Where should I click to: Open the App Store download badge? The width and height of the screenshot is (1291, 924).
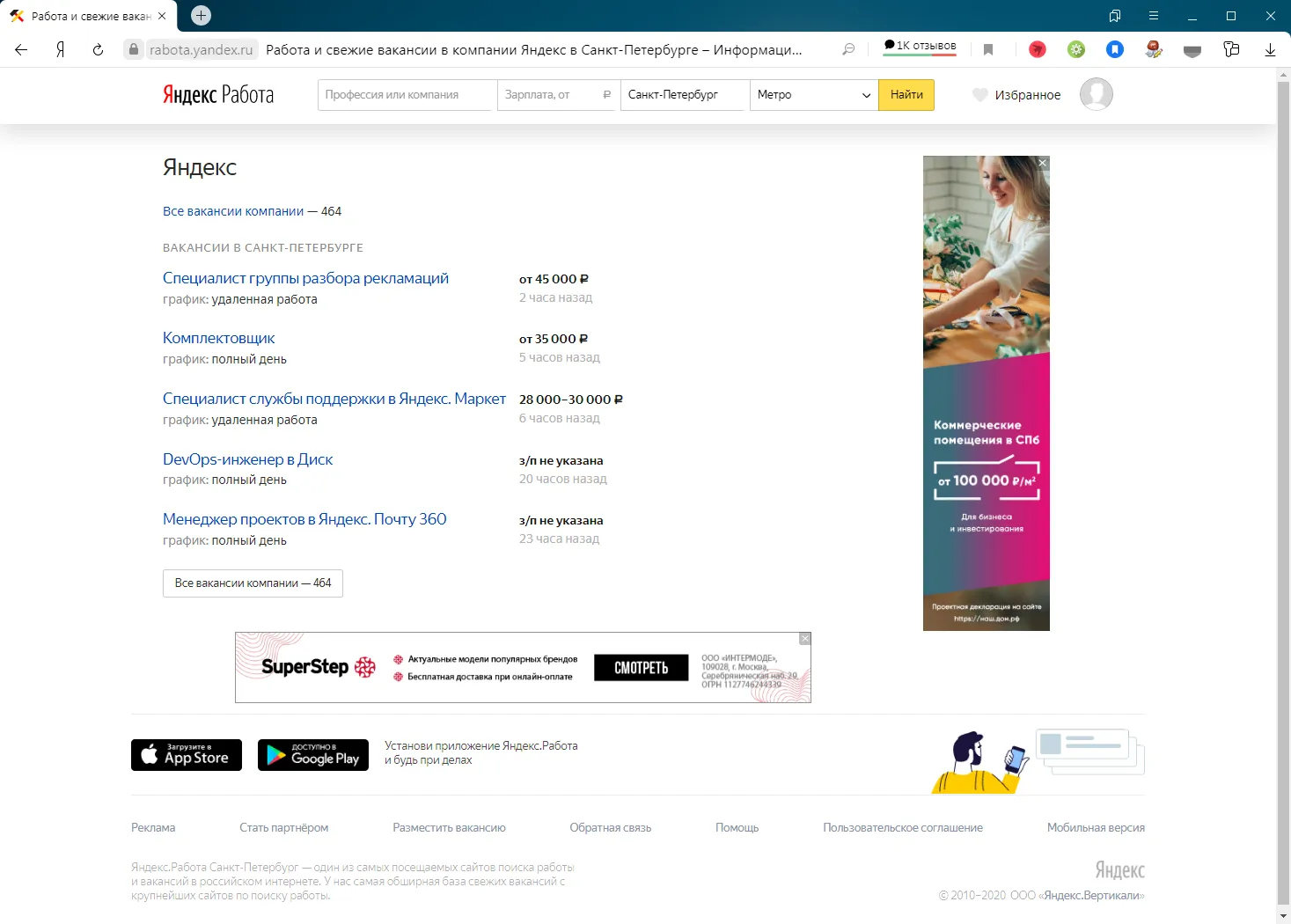pos(187,755)
